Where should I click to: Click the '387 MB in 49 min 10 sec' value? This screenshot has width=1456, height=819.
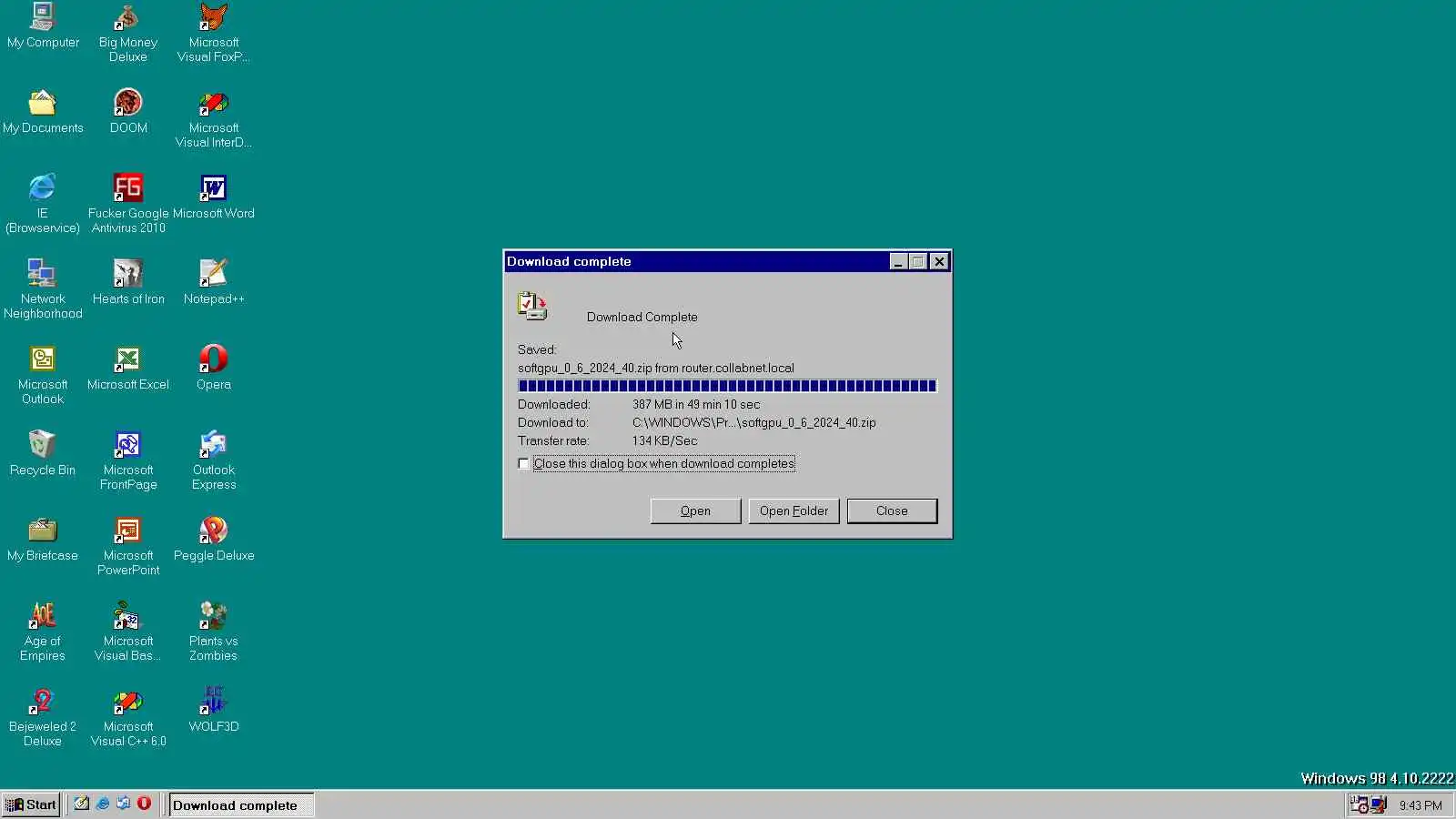[696, 404]
